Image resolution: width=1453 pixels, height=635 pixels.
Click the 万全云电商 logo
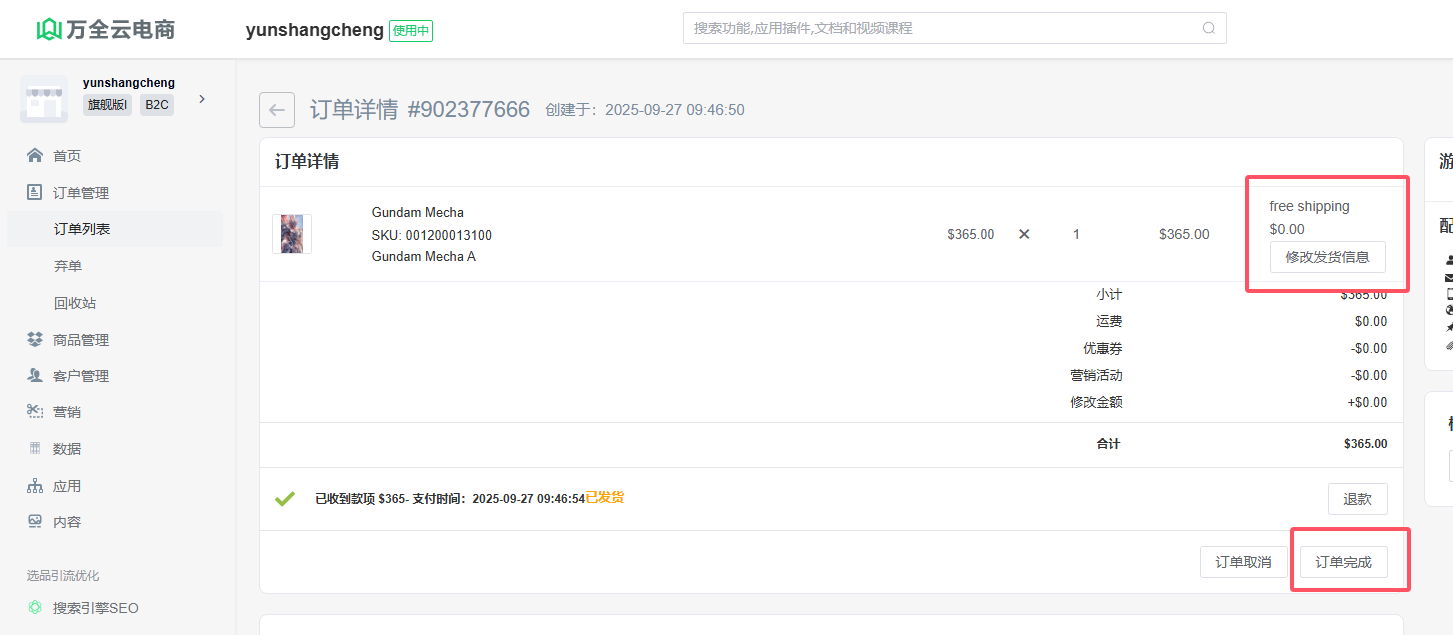point(106,30)
